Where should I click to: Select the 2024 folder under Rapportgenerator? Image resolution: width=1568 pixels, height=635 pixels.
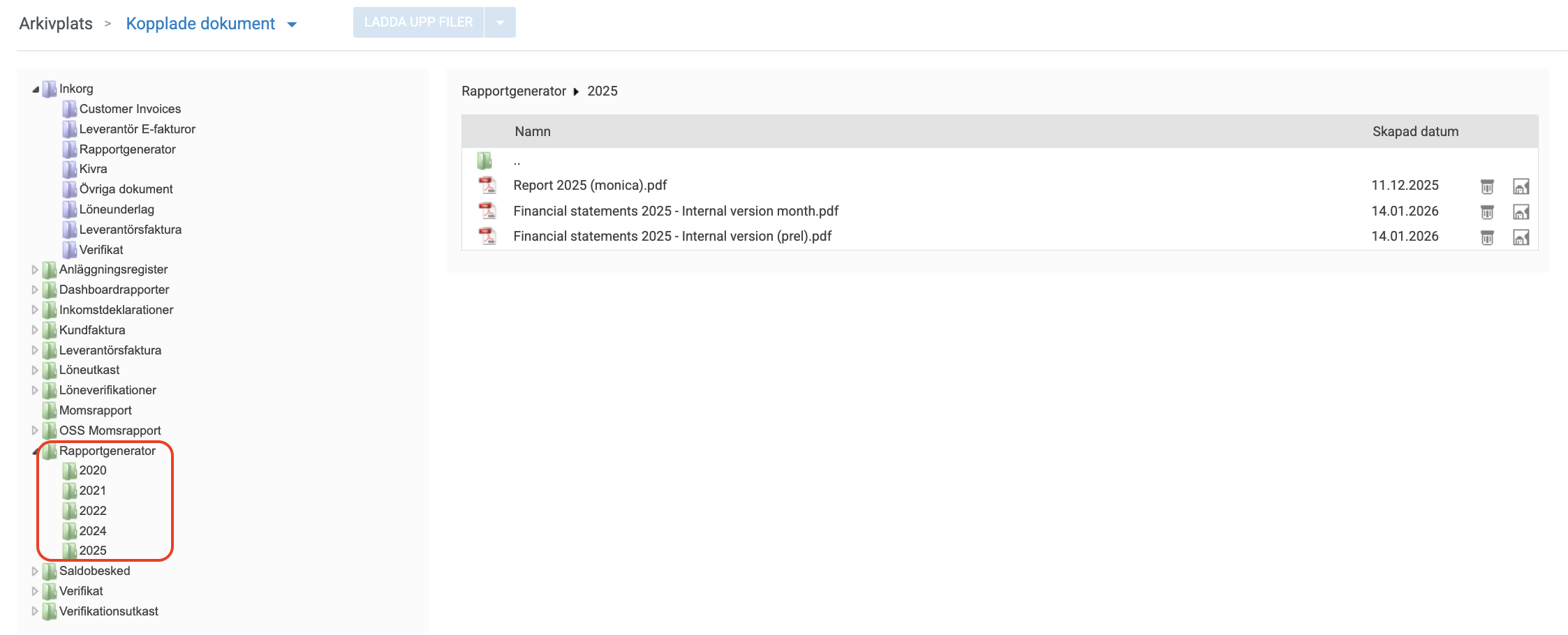pos(92,531)
